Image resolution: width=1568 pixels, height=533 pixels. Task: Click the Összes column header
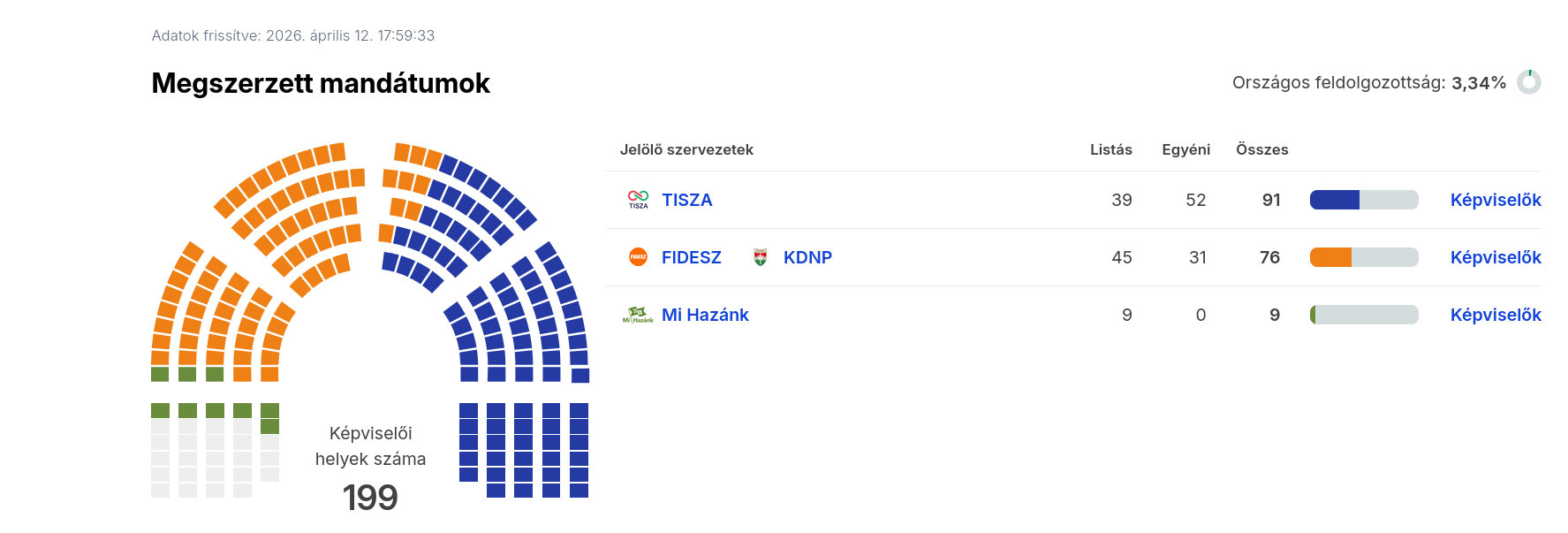[1261, 149]
